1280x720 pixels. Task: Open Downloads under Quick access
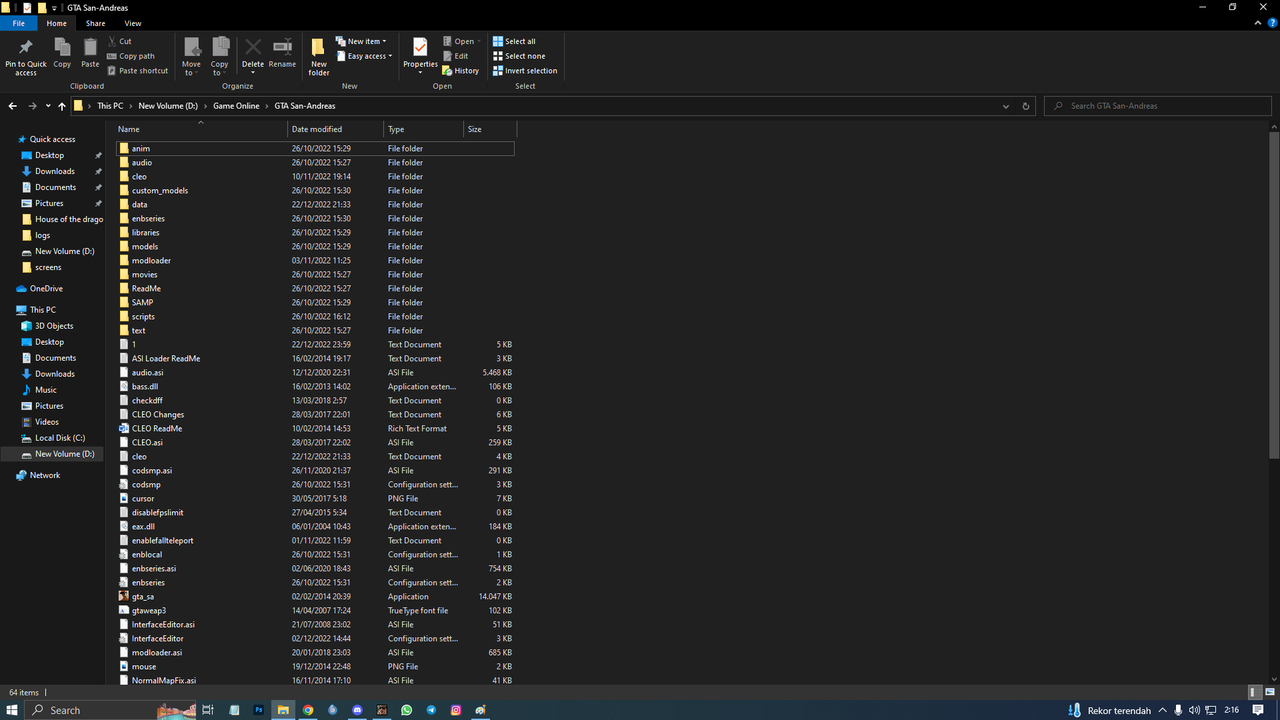pyautogui.click(x=55, y=171)
